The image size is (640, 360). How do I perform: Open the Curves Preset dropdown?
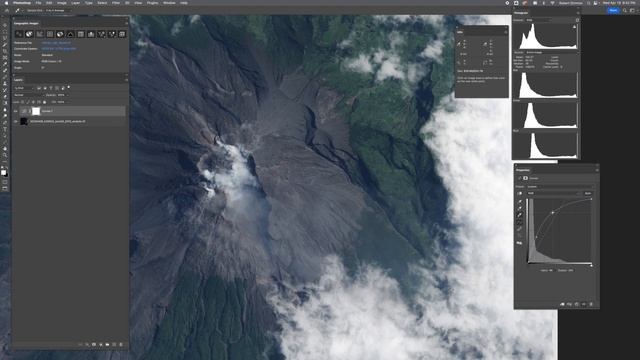pos(560,187)
